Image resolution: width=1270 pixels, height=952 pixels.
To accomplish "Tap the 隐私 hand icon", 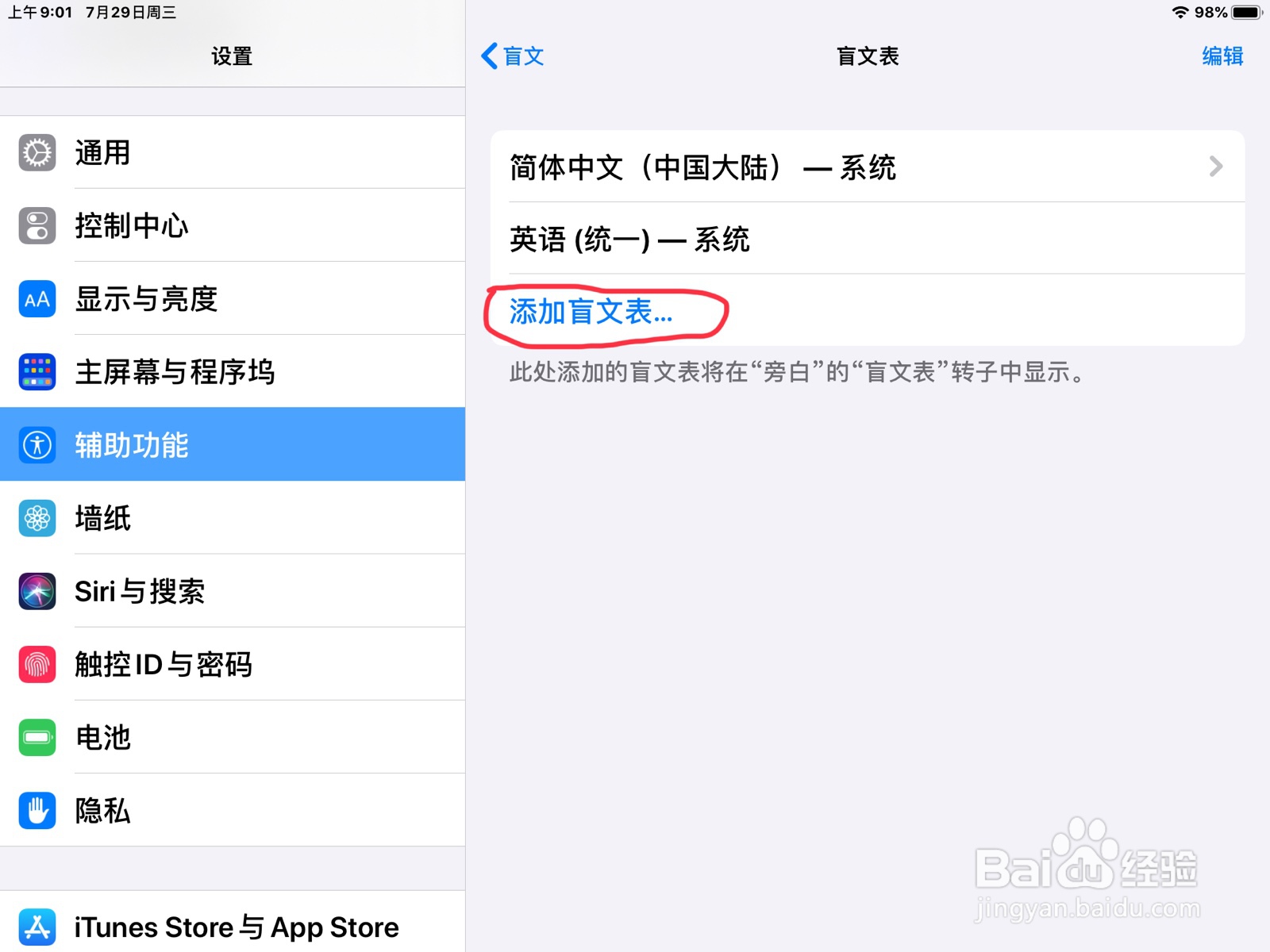I will (37, 810).
